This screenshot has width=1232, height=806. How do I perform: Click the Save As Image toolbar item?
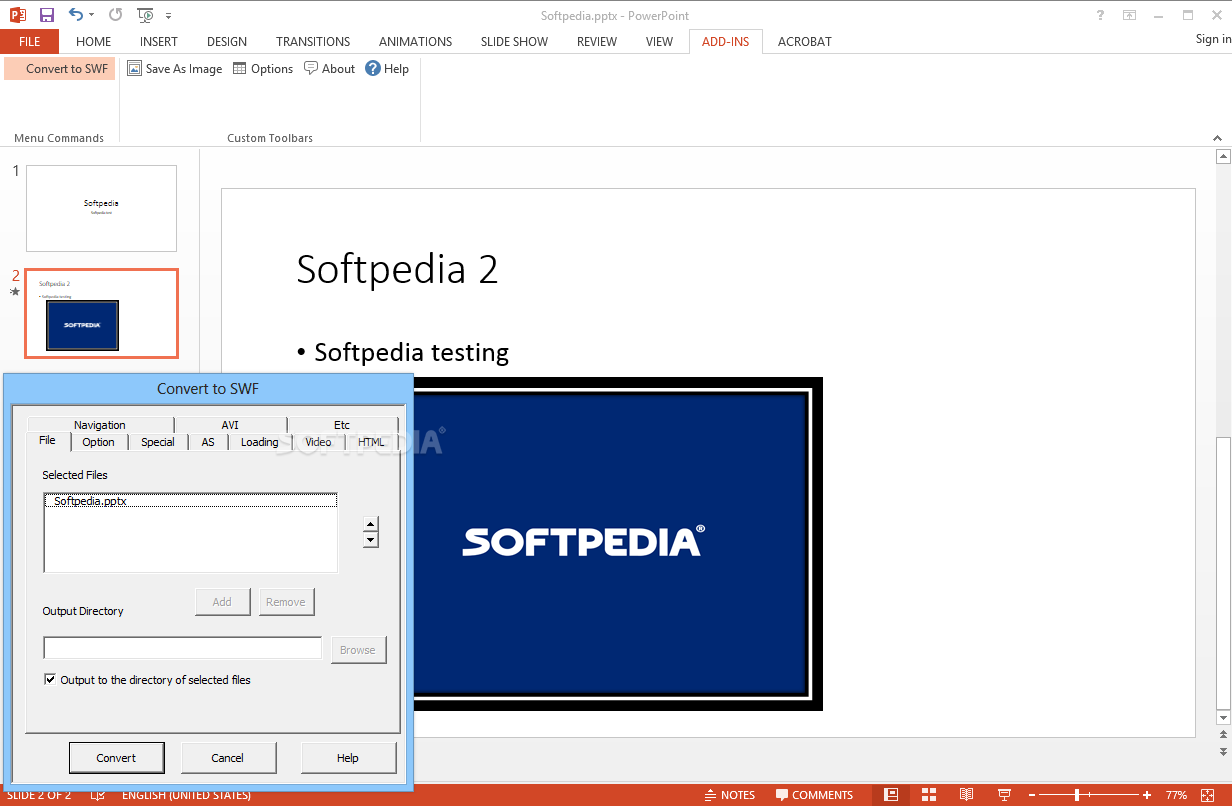point(175,69)
